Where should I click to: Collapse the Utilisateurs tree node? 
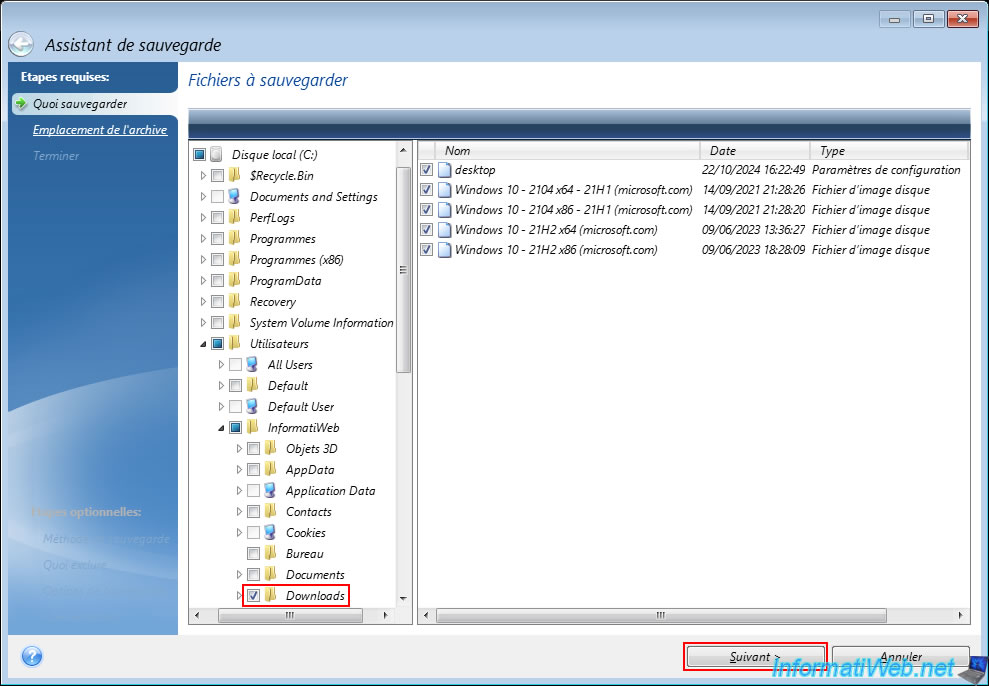pos(204,344)
